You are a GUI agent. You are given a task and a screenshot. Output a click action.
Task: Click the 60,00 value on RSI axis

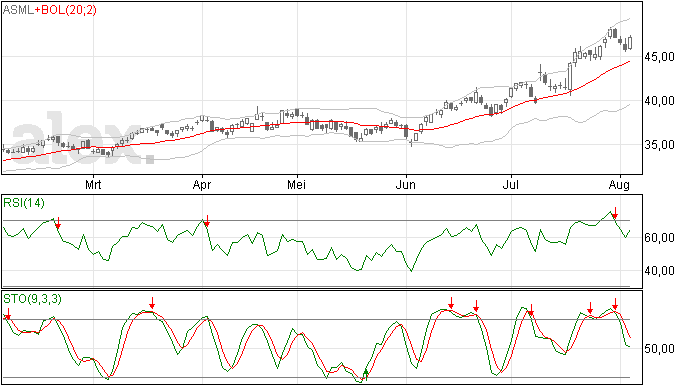659,238
